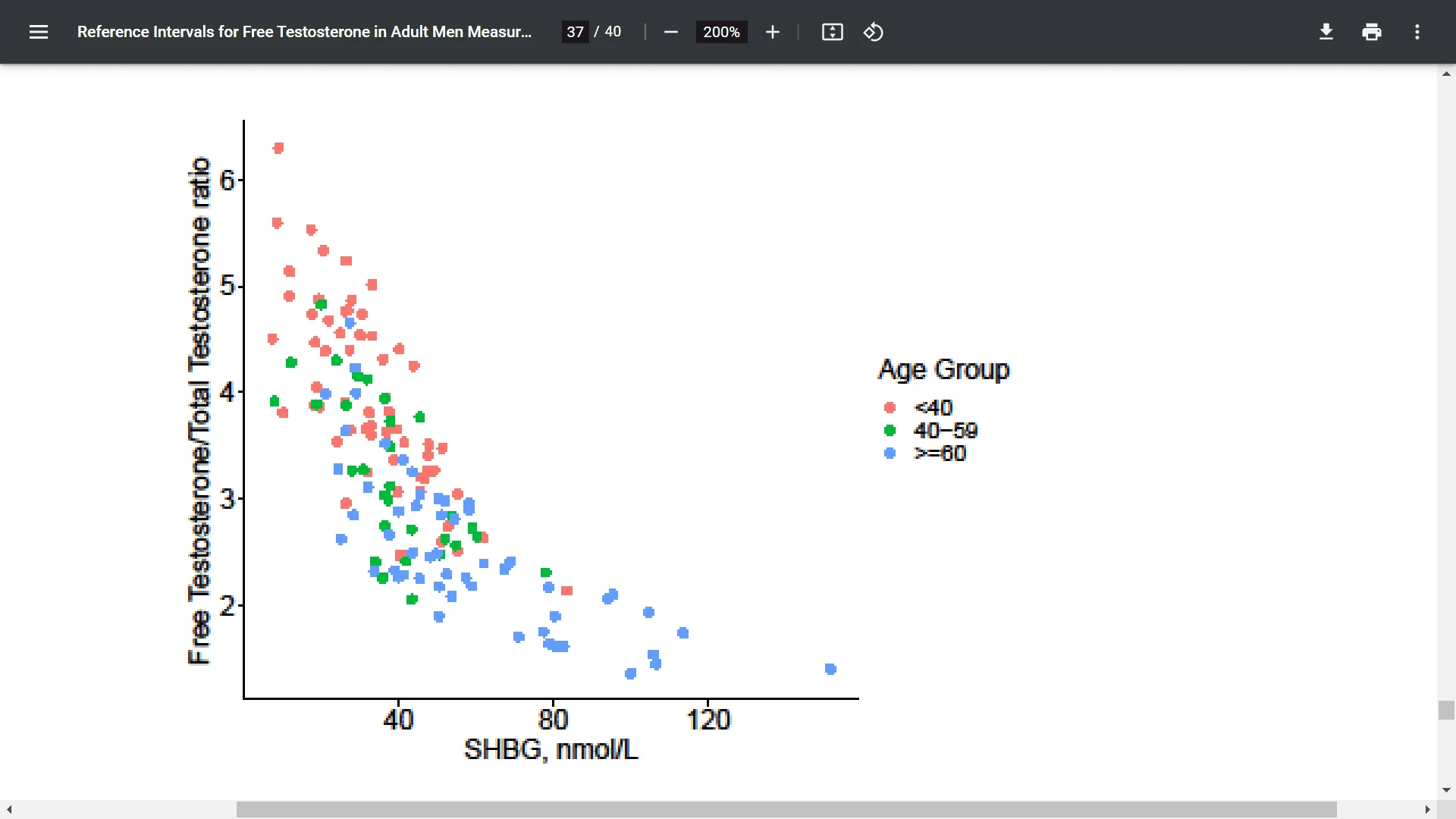This screenshot has height=819, width=1456.
Task: Zoom in on the document
Action: [772, 32]
